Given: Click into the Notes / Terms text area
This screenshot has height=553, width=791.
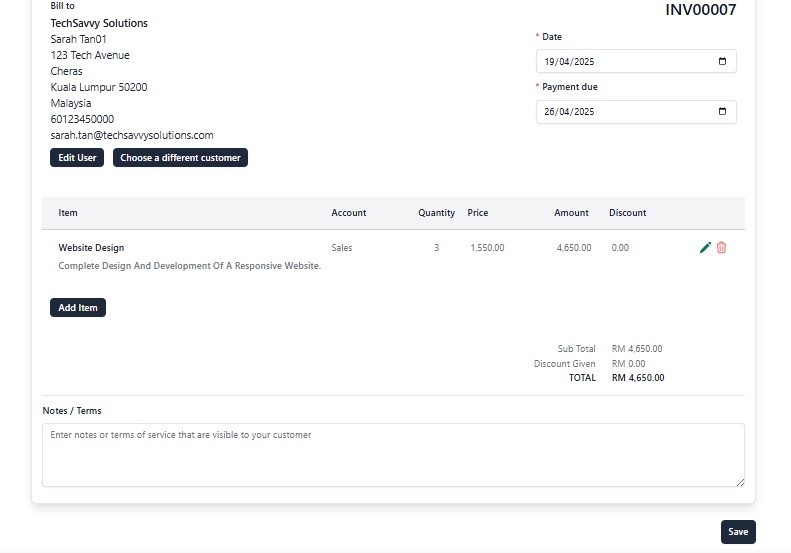Looking at the screenshot, I should tap(393, 455).
